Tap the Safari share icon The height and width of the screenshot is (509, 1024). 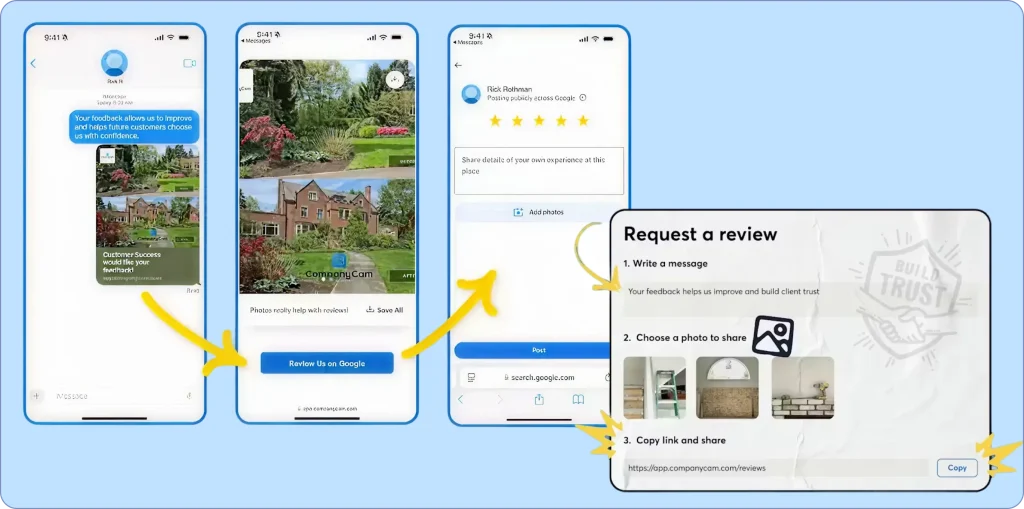[539, 399]
